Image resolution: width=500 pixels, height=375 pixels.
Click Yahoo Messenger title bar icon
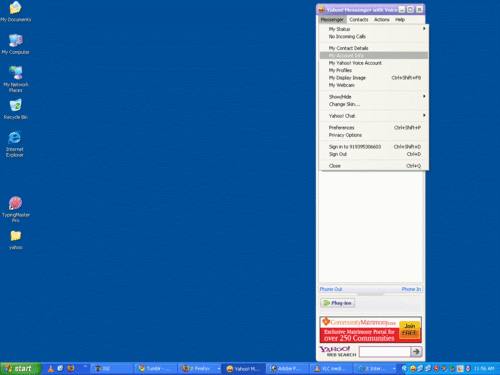pos(321,9)
